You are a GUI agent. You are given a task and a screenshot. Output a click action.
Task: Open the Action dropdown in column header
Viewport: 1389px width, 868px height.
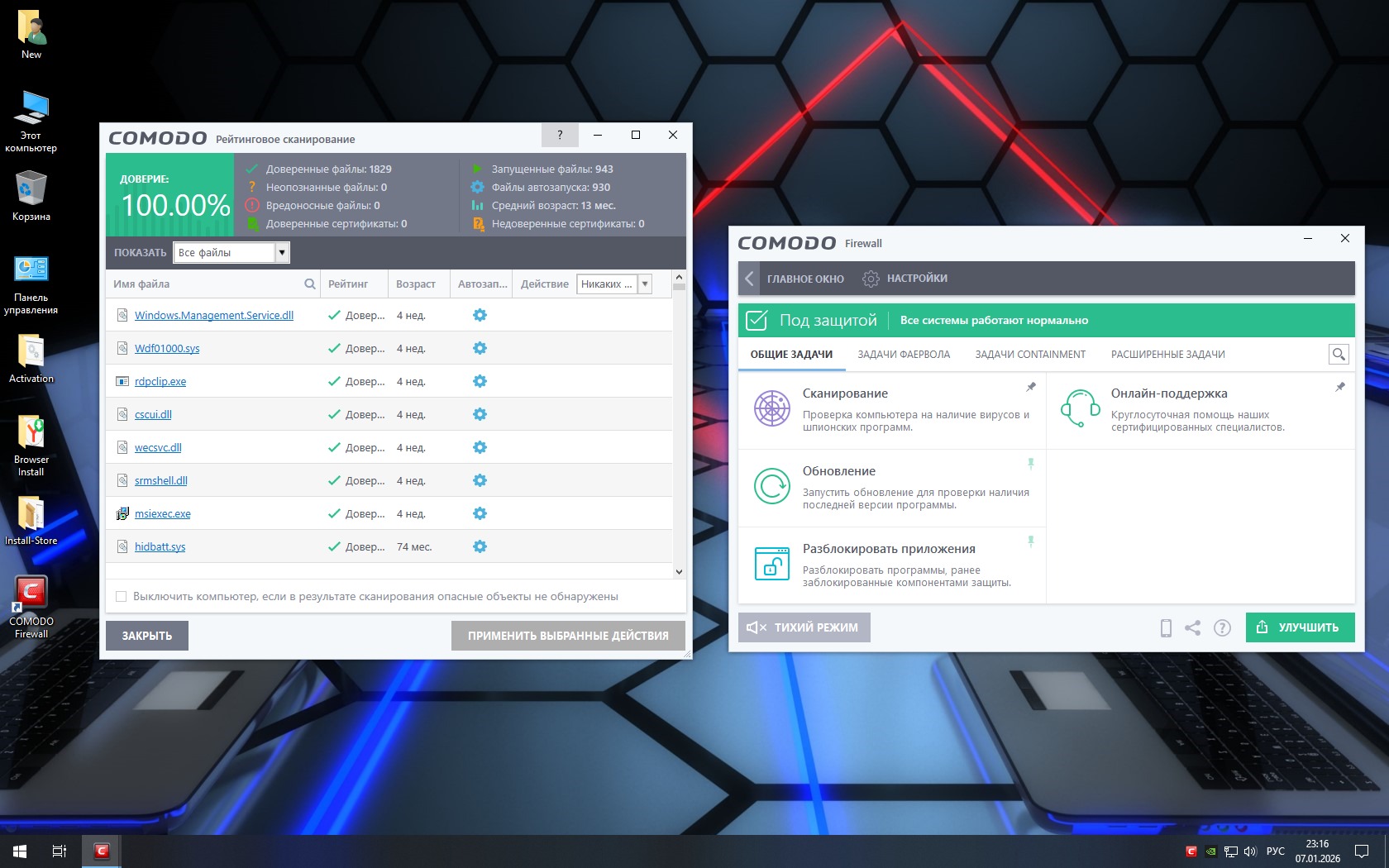(x=645, y=284)
